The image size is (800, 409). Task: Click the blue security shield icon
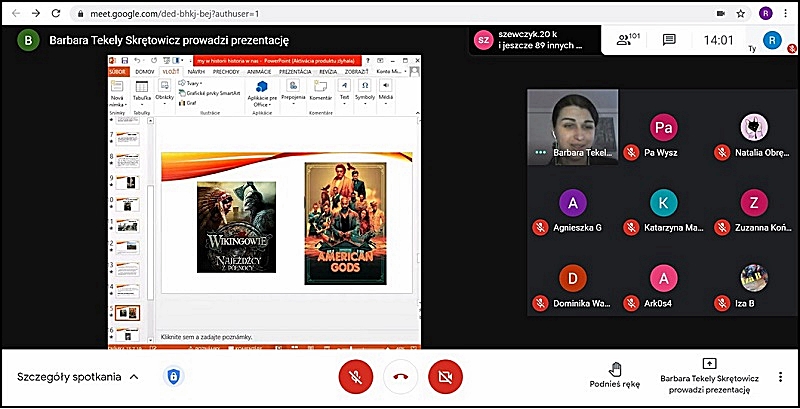coord(173,377)
